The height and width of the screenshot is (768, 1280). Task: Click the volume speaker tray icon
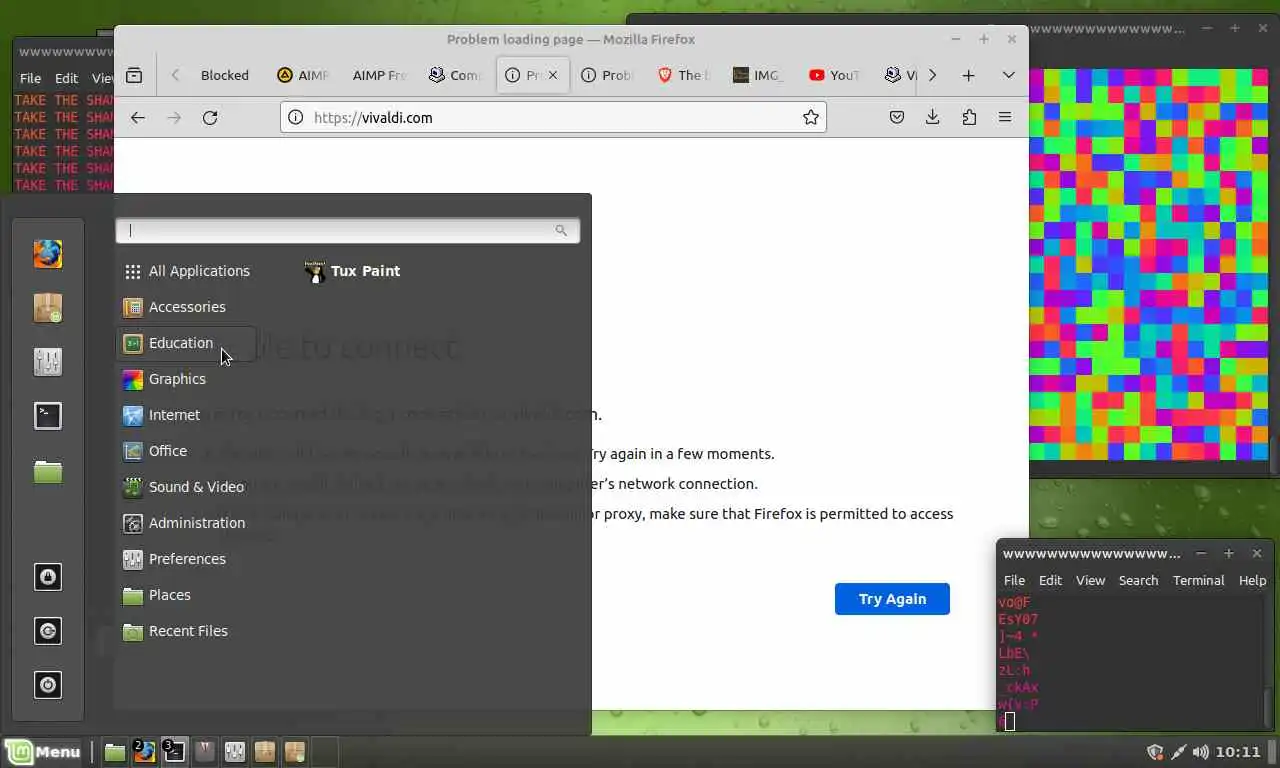tap(1200, 752)
